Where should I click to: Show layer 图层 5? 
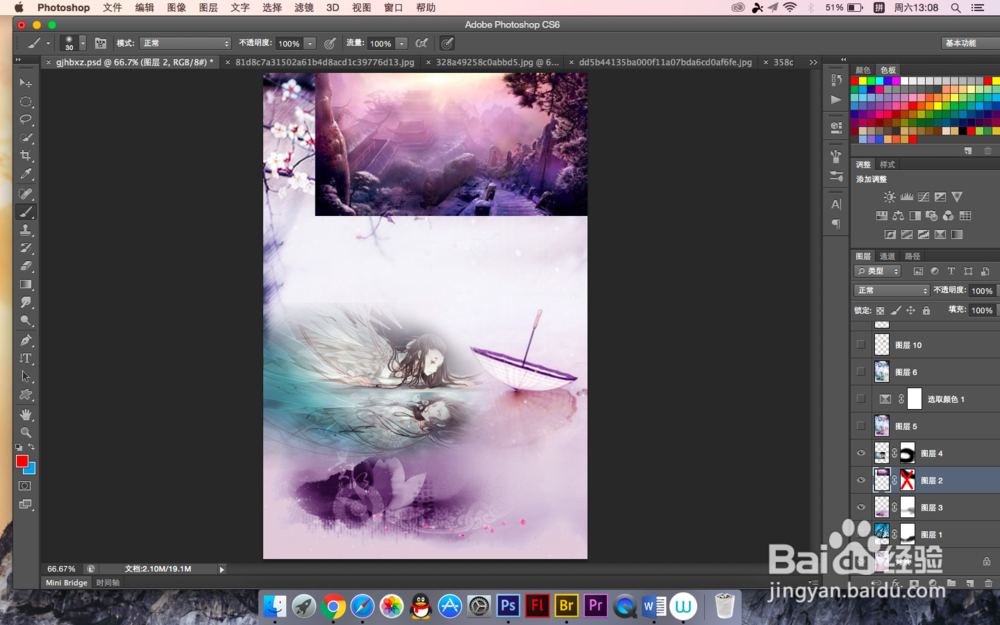(861, 426)
